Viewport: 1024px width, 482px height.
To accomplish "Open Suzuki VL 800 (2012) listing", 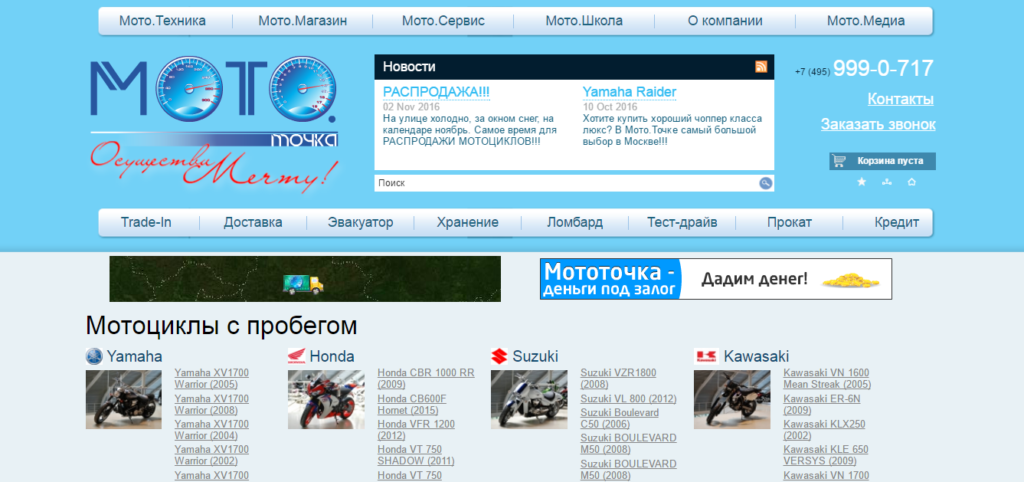I will (x=628, y=398).
